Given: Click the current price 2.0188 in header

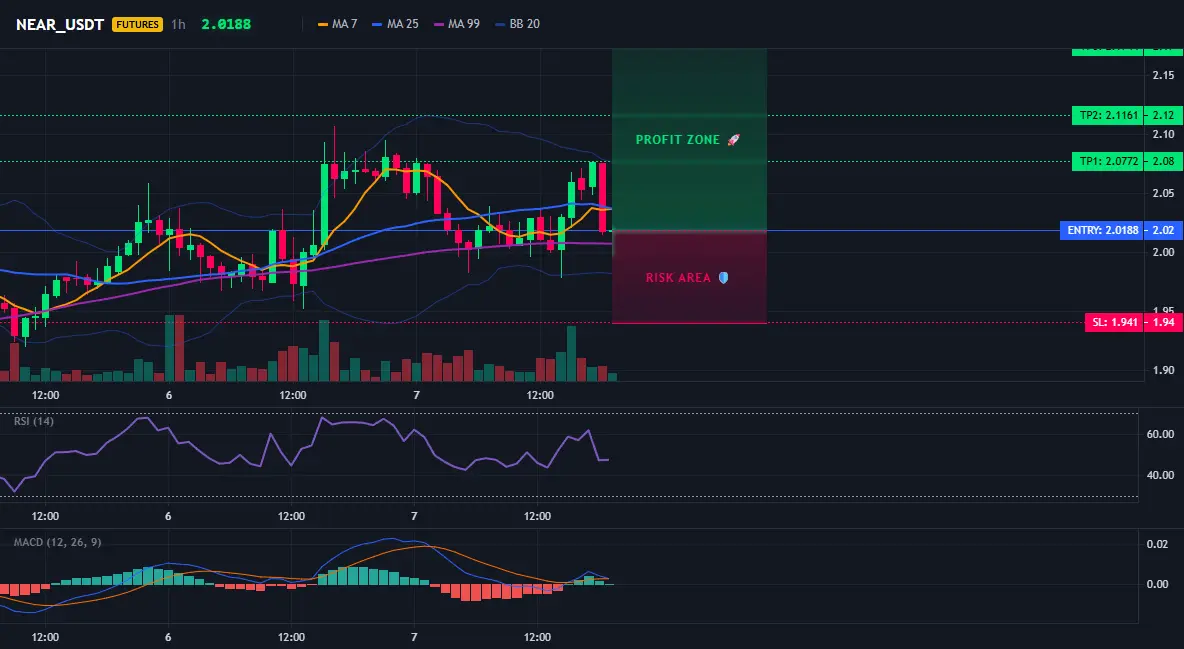Looking at the screenshot, I should pyautogui.click(x=226, y=24).
